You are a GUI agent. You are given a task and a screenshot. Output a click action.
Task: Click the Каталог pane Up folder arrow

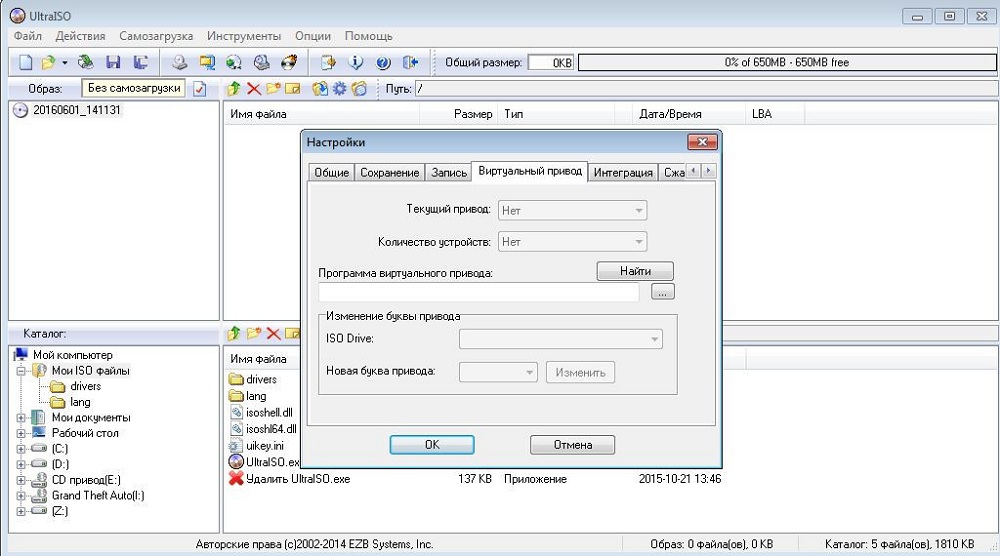click(233, 333)
